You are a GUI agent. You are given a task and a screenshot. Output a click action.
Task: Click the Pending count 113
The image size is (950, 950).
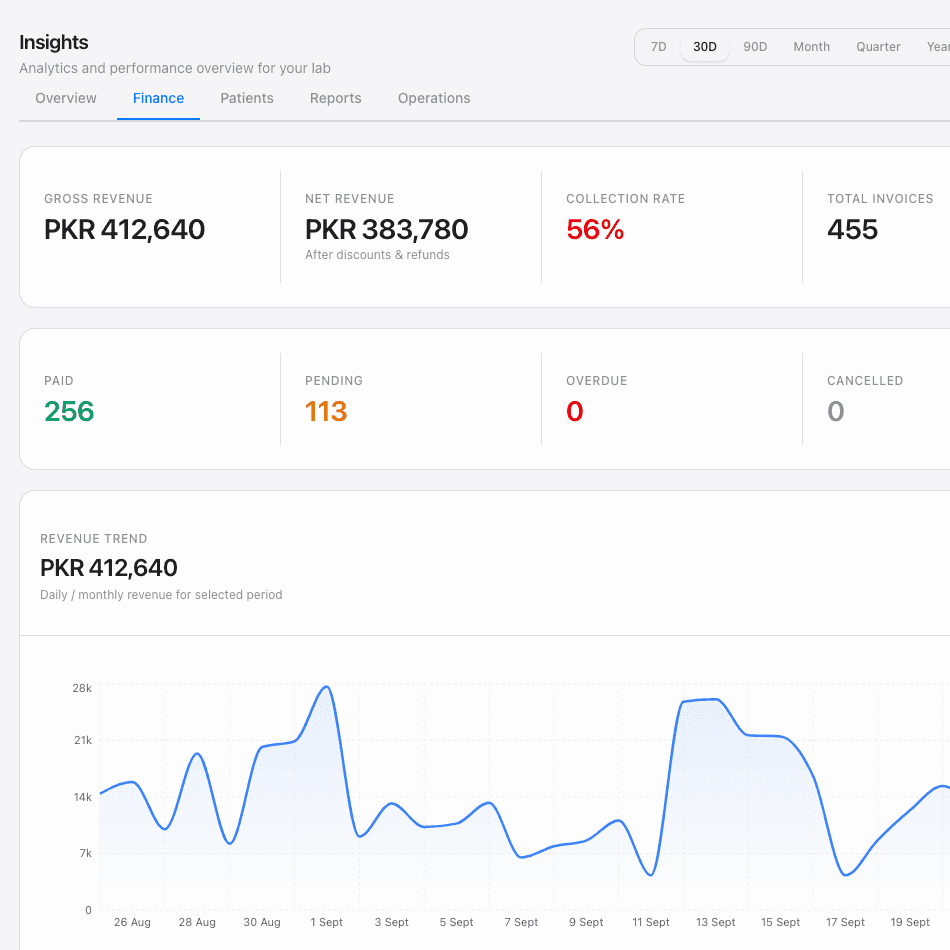tap(326, 411)
